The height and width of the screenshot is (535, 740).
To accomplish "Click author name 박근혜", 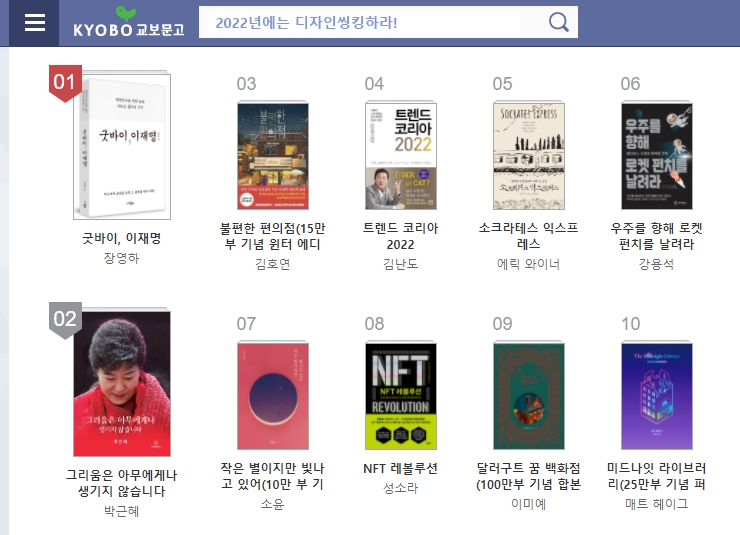I will coord(122,511).
